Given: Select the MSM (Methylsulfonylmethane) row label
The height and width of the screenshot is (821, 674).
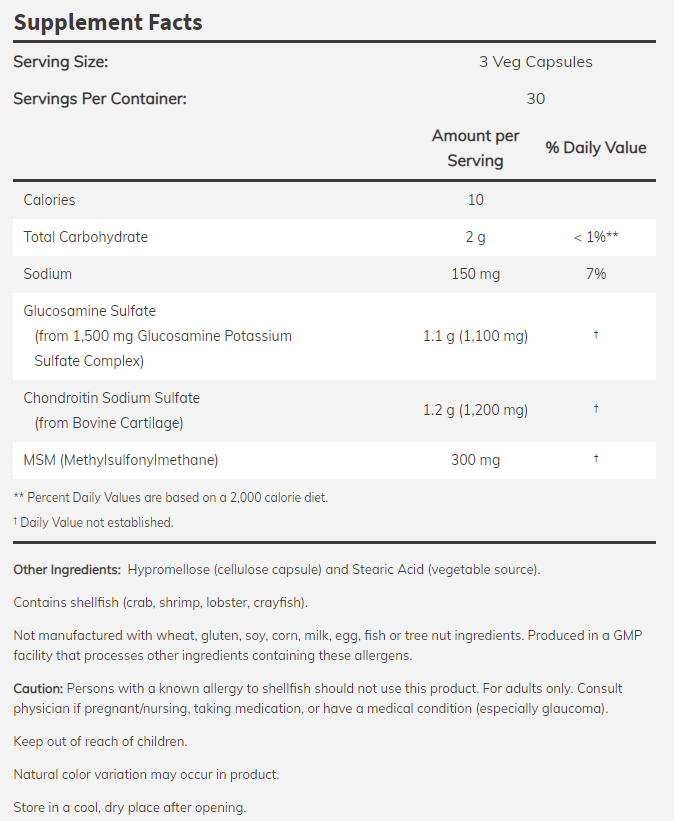Looking at the screenshot, I should [x=121, y=460].
